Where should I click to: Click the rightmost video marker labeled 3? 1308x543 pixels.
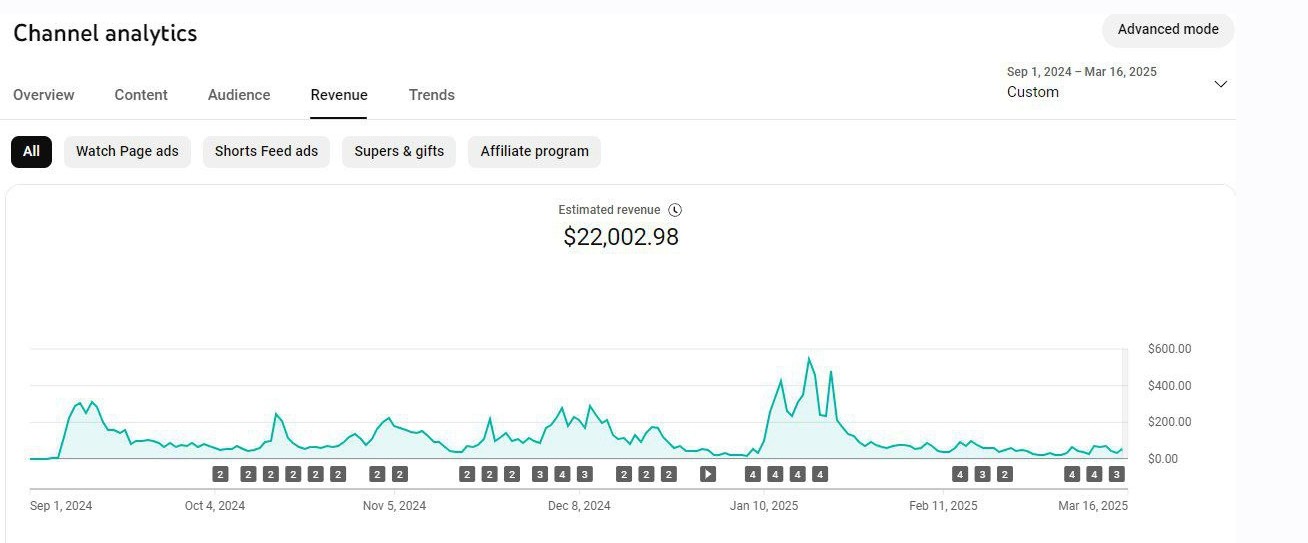tap(1117, 474)
